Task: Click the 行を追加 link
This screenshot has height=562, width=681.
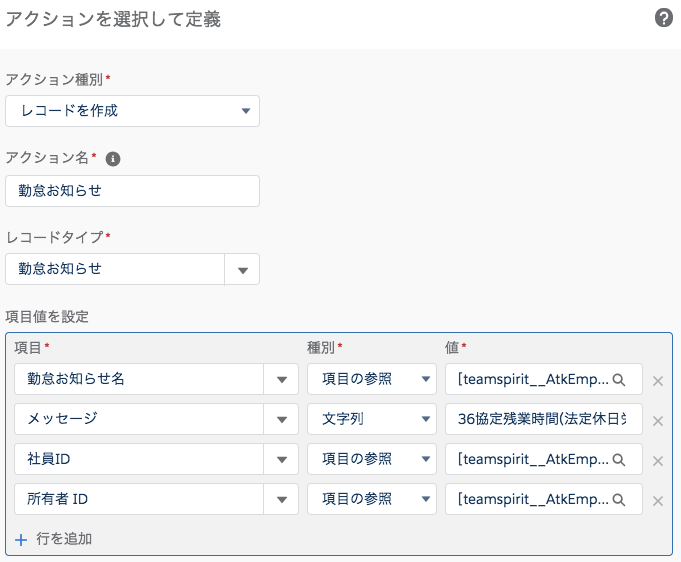Action: click(x=64, y=539)
